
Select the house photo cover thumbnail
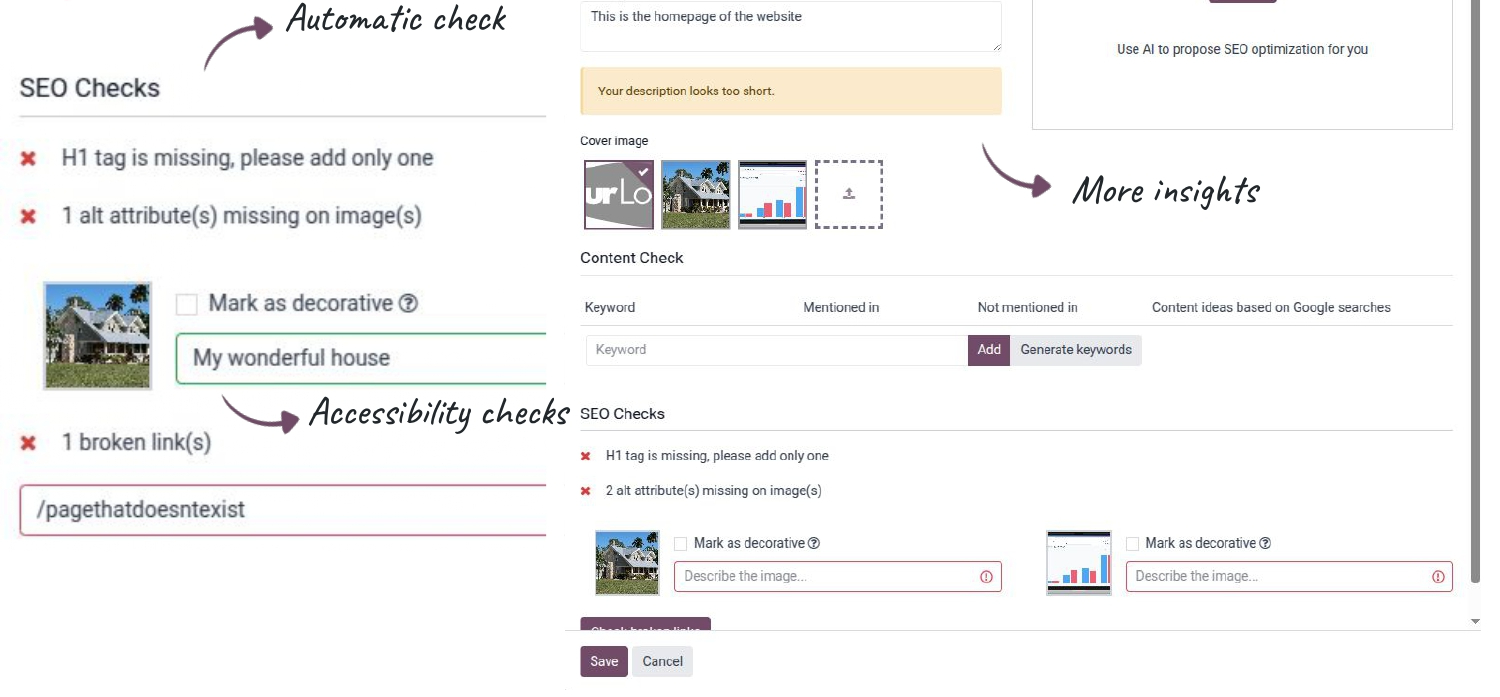coord(695,193)
